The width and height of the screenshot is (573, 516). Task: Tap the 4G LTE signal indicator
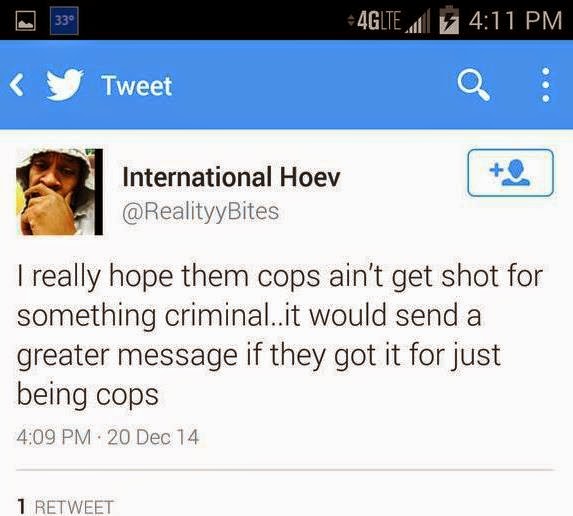click(x=375, y=20)
